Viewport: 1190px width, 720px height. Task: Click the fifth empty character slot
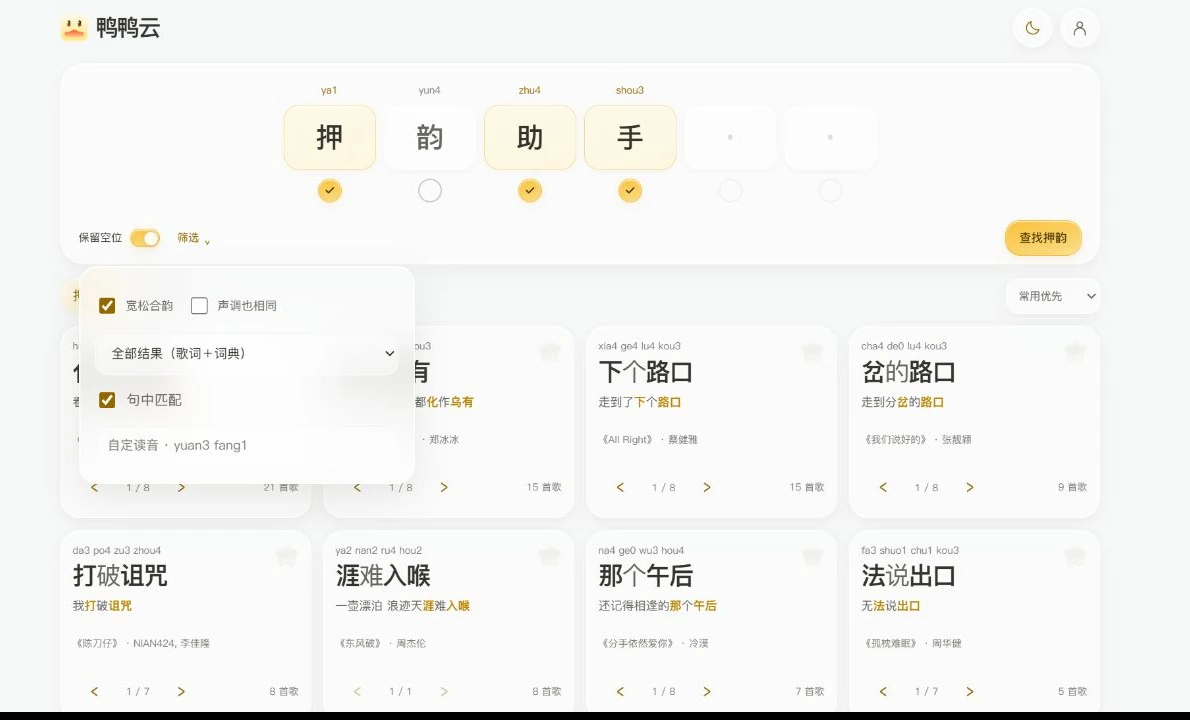pos(730,137)
